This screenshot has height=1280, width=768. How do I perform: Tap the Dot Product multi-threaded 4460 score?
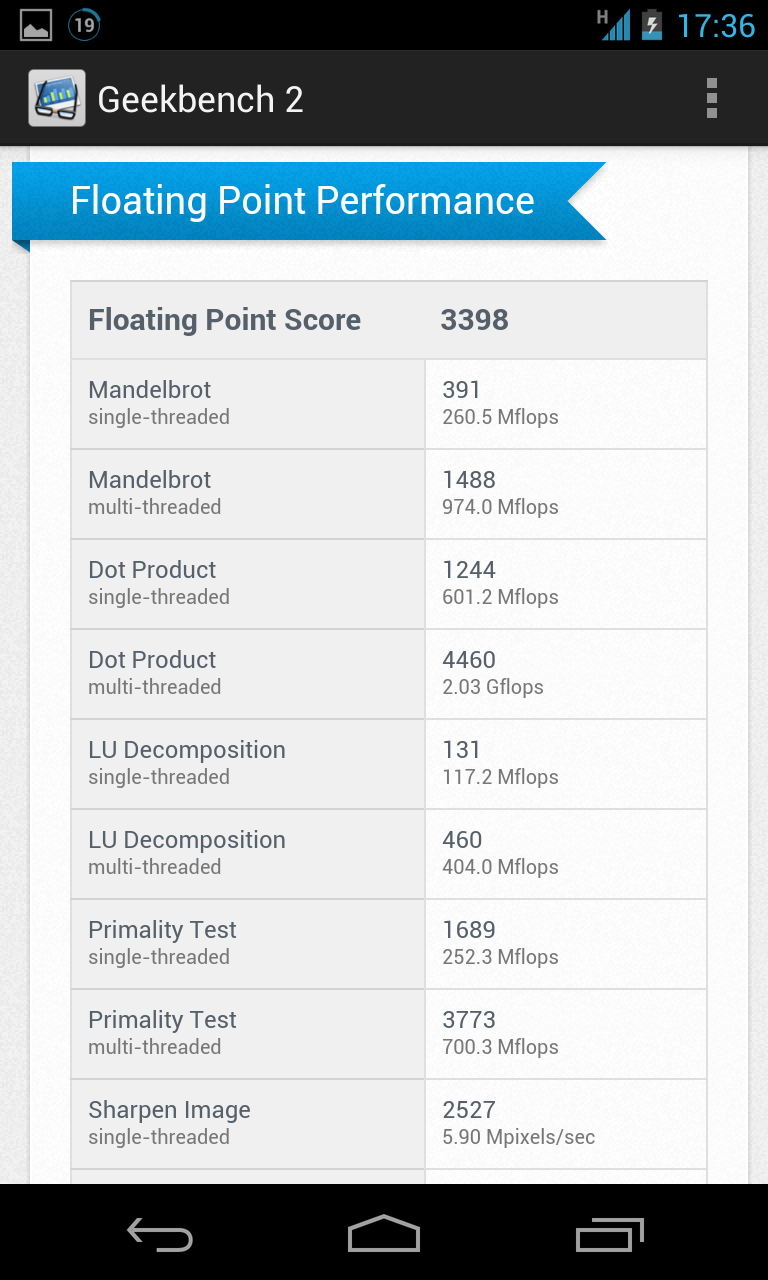click(x=469, y=660)
